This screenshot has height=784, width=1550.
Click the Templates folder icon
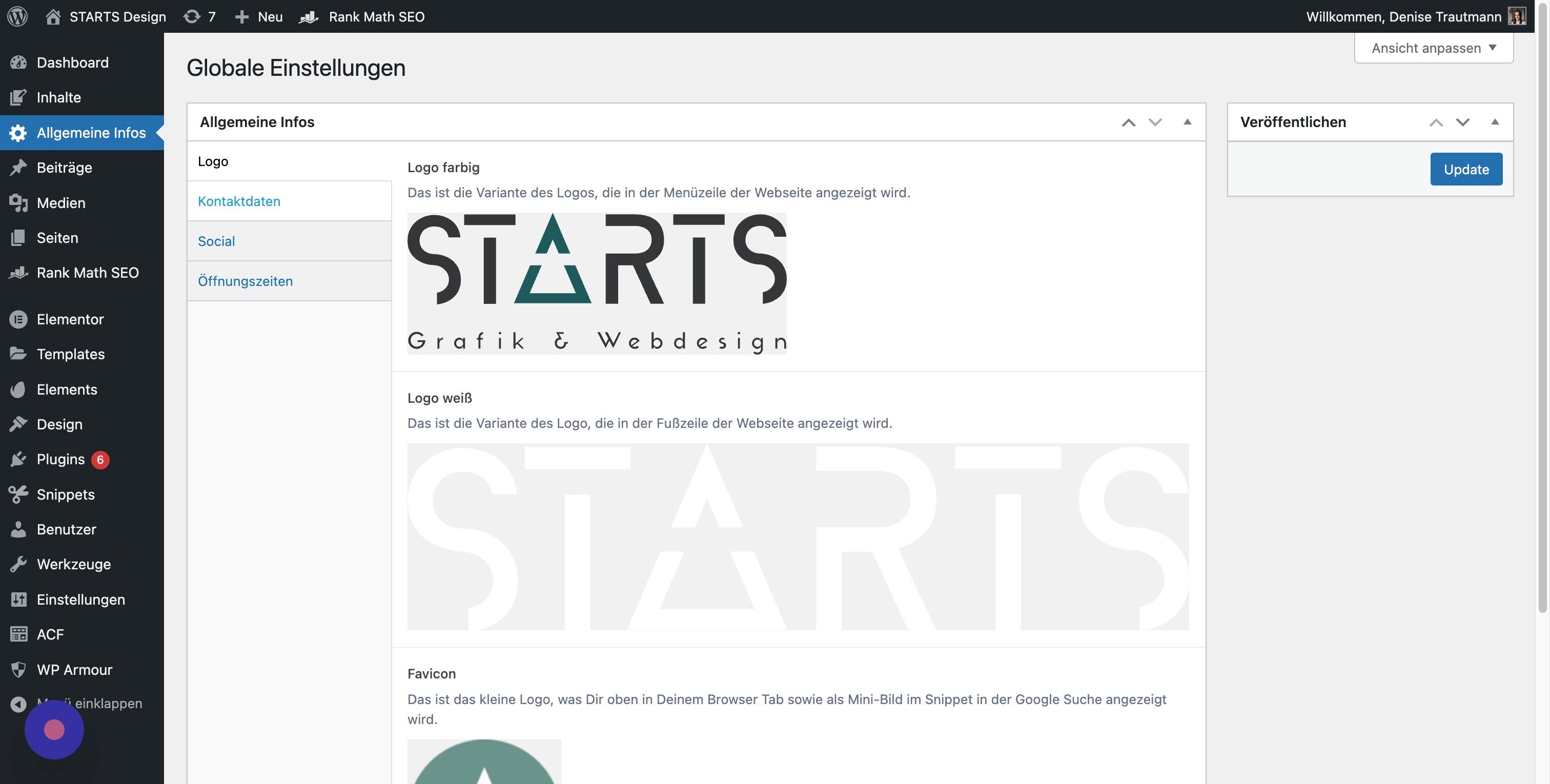(x=18, y=354)
